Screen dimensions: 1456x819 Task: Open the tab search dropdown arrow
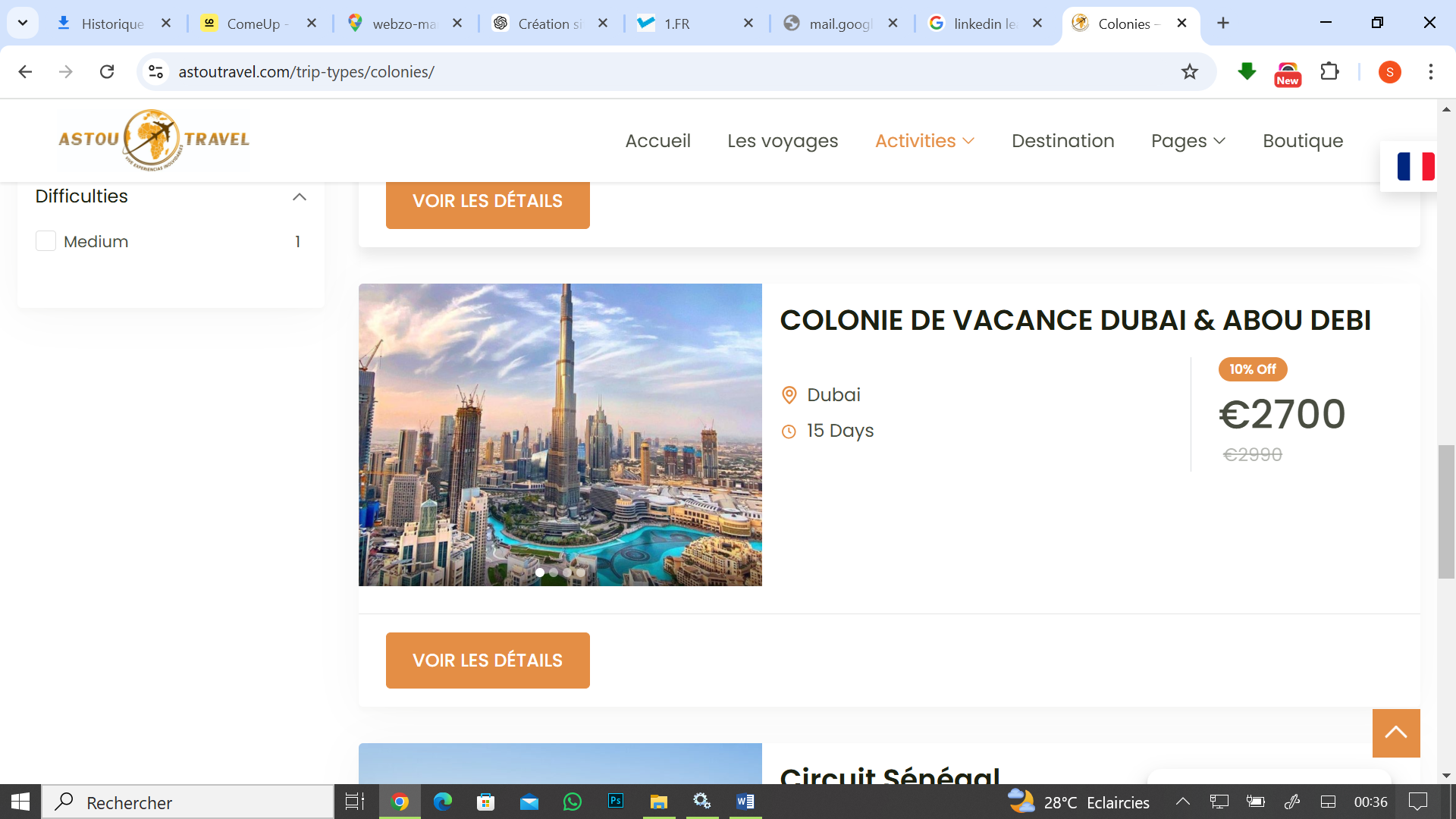[23, 23]
